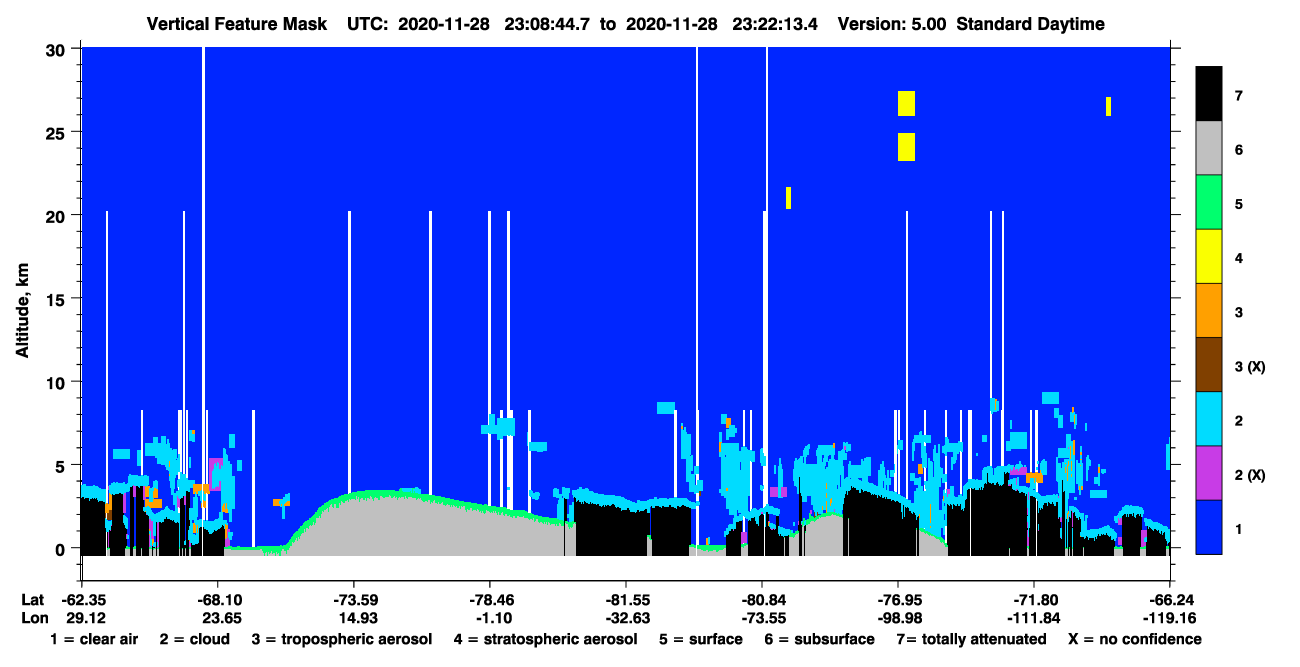The width and height of the screenshot is (1300, 667).
Task: Click the legend entry '5 = surface'
Action: [x=701, y=640]
